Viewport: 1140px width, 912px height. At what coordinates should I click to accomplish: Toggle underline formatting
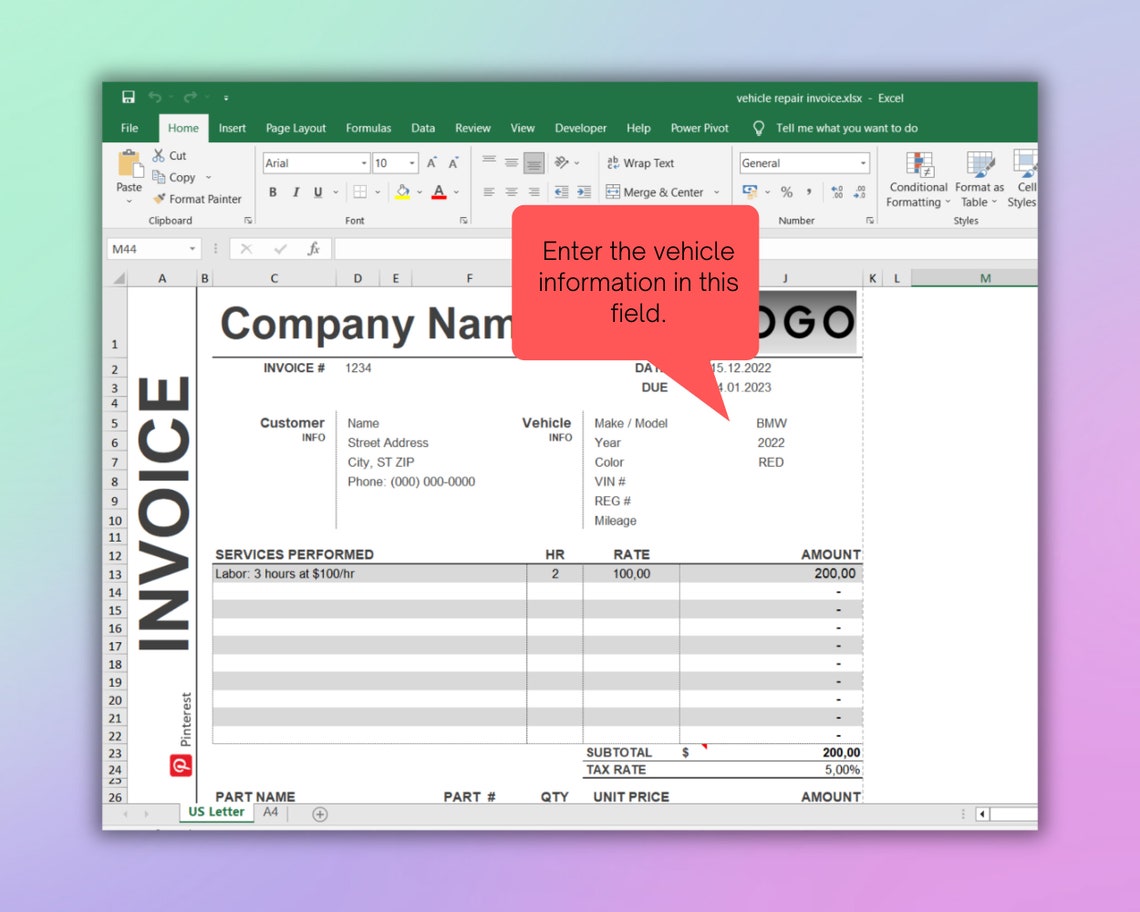click(x=317, y=192)
